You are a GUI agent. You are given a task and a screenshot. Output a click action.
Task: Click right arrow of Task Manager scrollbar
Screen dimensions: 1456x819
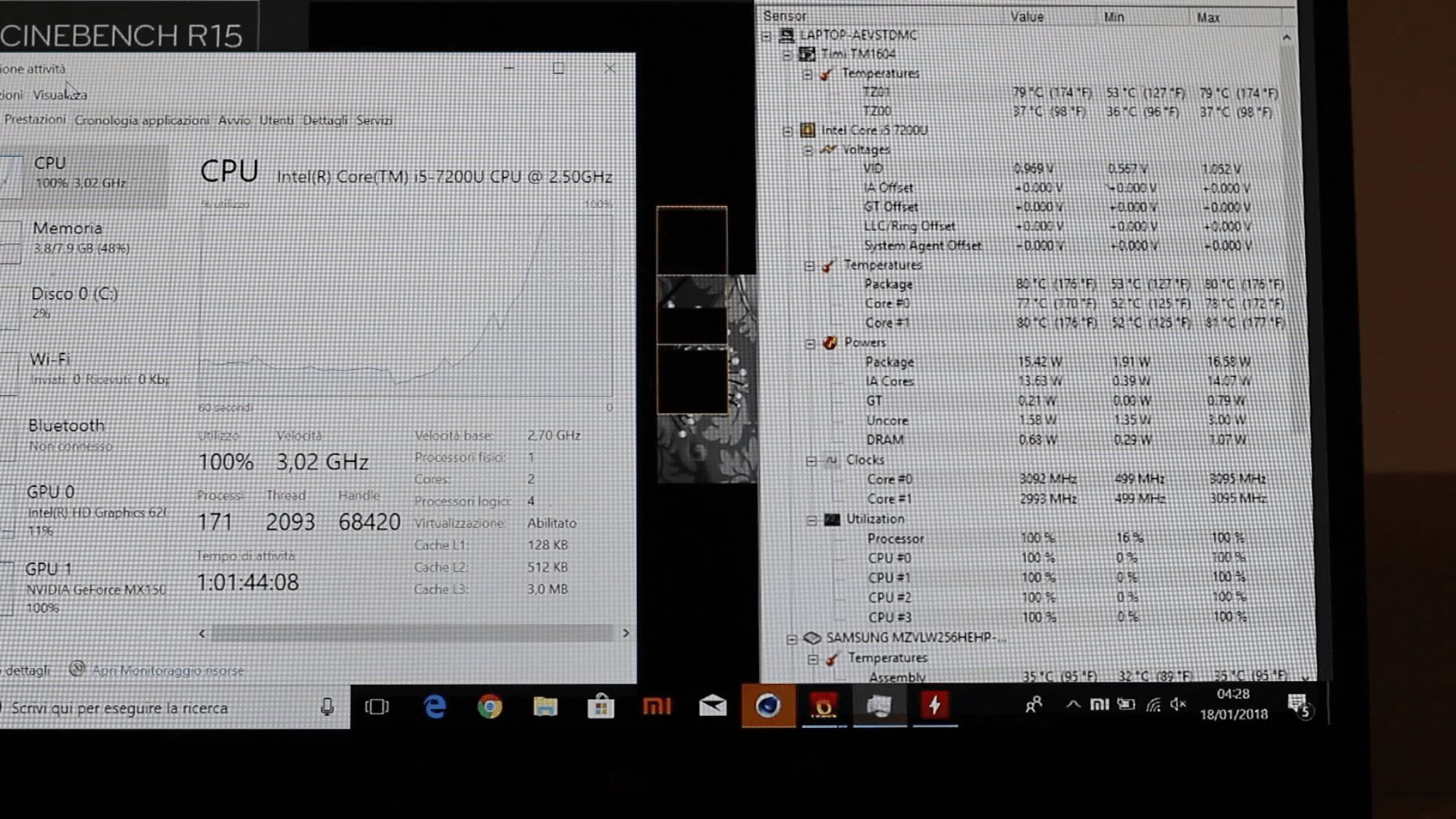pos(626,633)
